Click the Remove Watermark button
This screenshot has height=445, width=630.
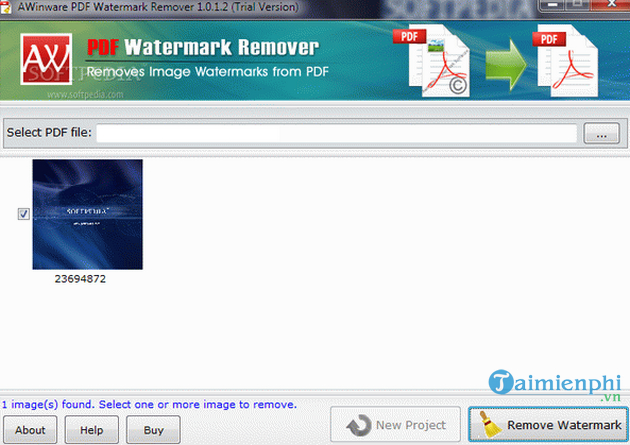click(x=548, y=424)
